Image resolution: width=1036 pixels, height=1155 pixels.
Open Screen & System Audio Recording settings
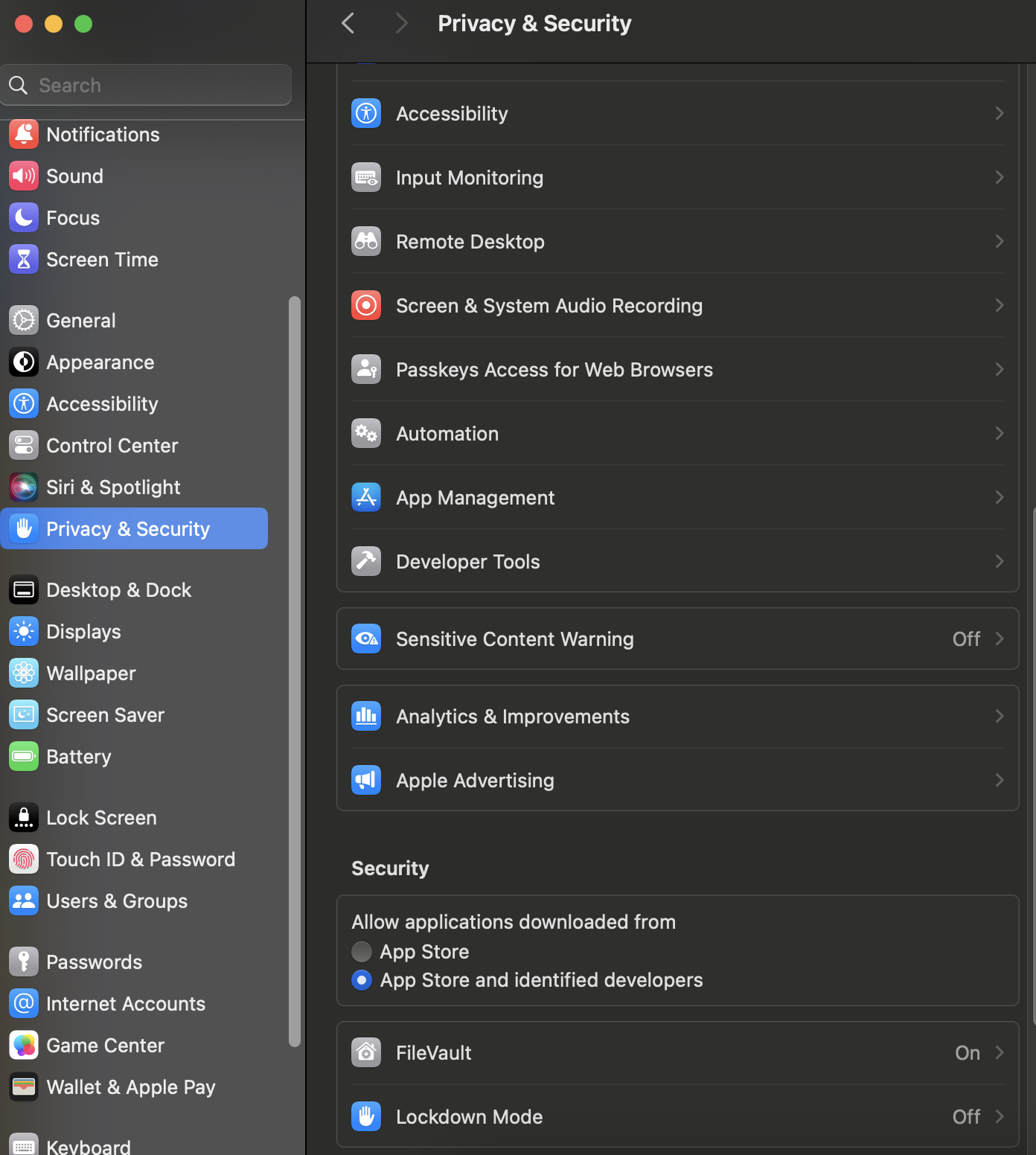tap(365, 305)
